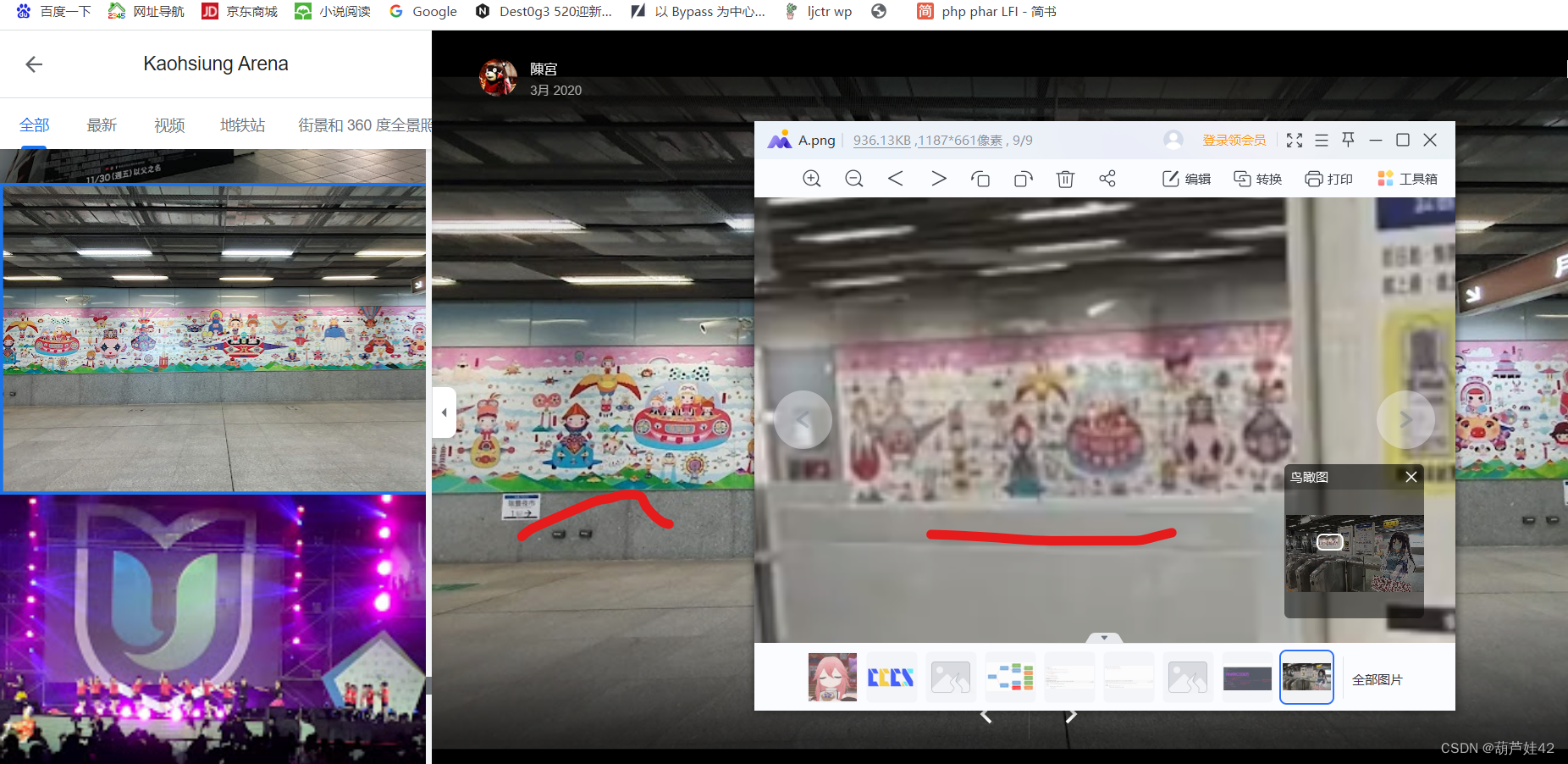
Task: Open 网址导航 bookmark
Action: (146, 12)
